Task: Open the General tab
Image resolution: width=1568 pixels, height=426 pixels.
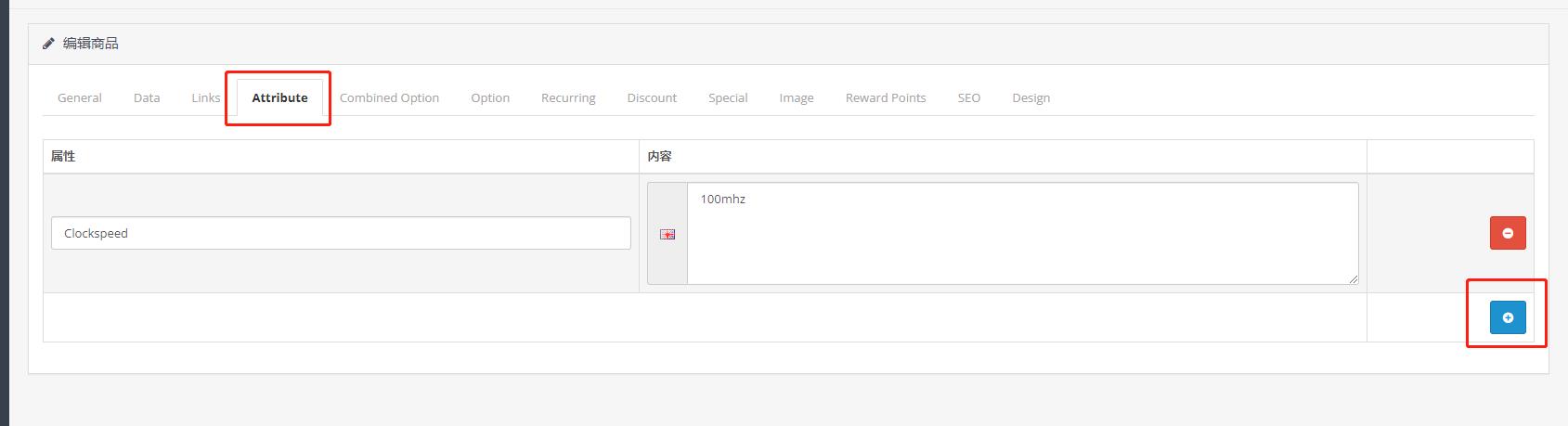Action: point(80,97)
